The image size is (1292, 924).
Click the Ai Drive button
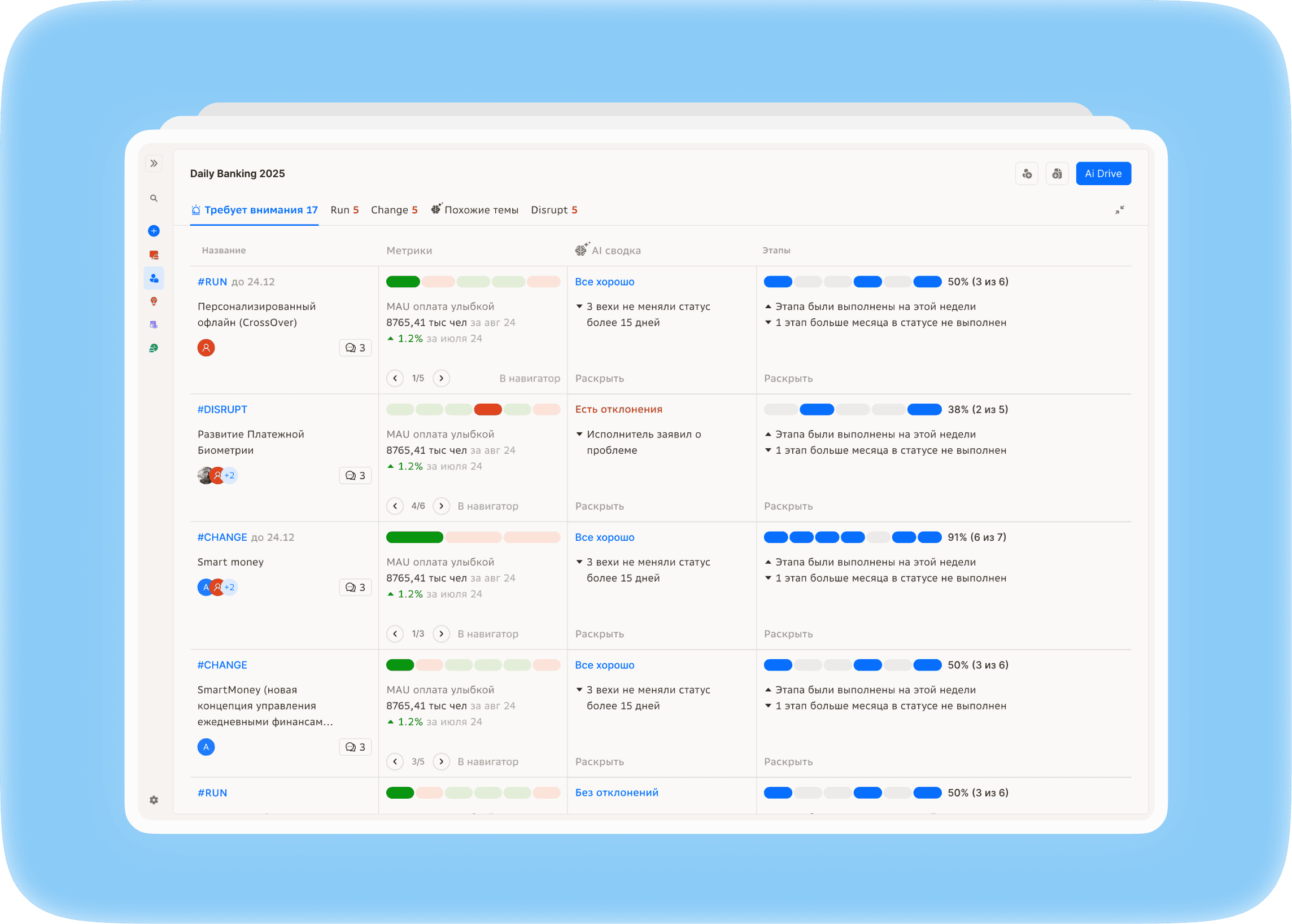tap(1104, 174)
